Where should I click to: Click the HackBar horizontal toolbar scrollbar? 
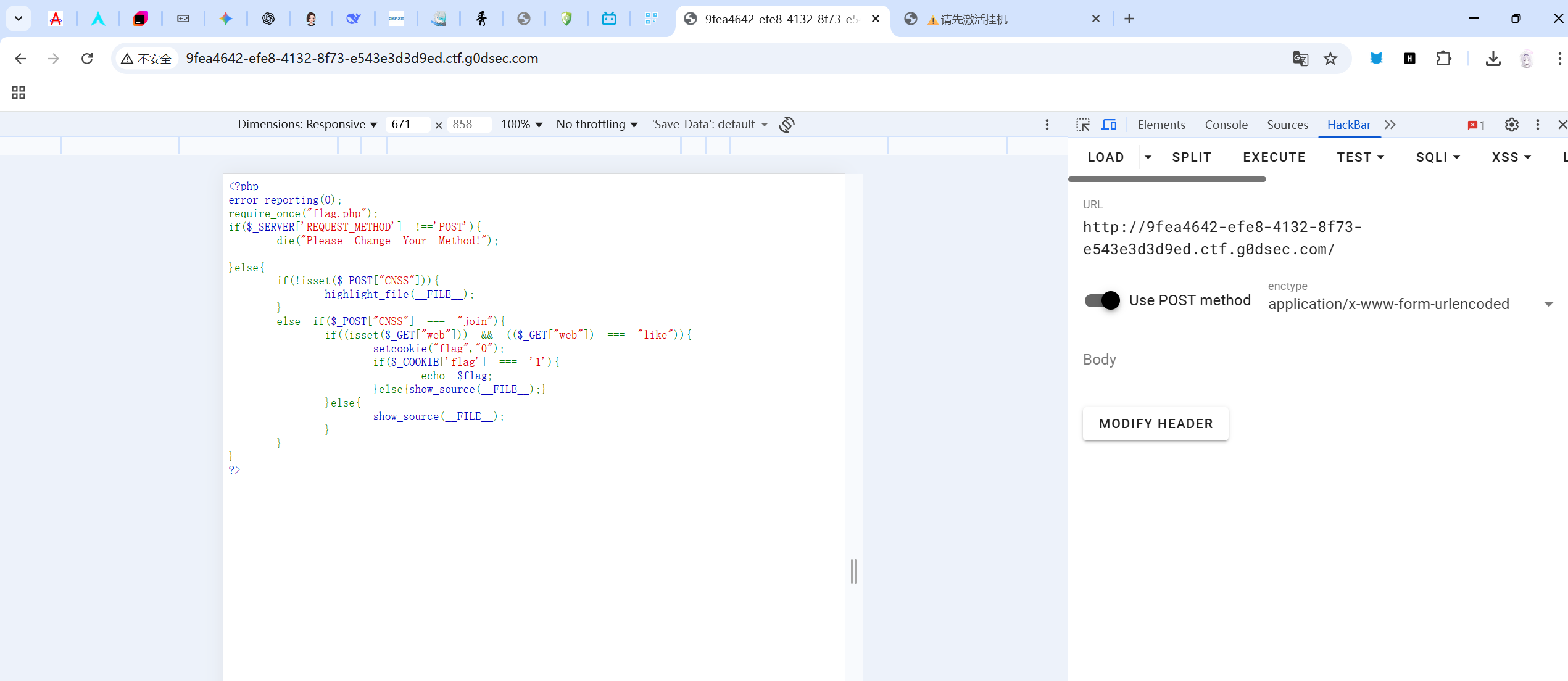pos(1166,180)
